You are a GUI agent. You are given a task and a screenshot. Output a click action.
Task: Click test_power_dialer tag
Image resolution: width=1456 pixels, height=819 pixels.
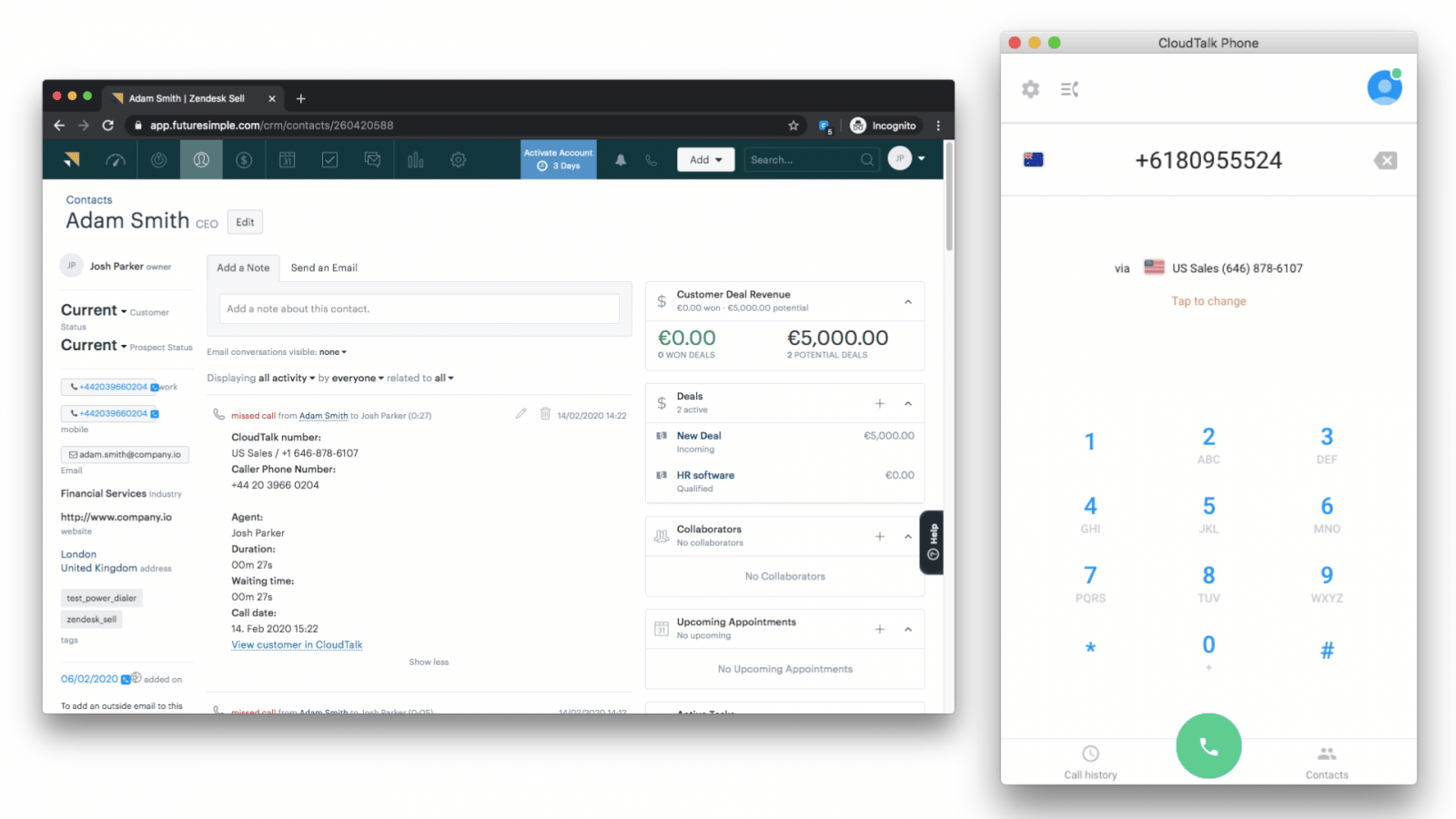(x=102, y=598)
